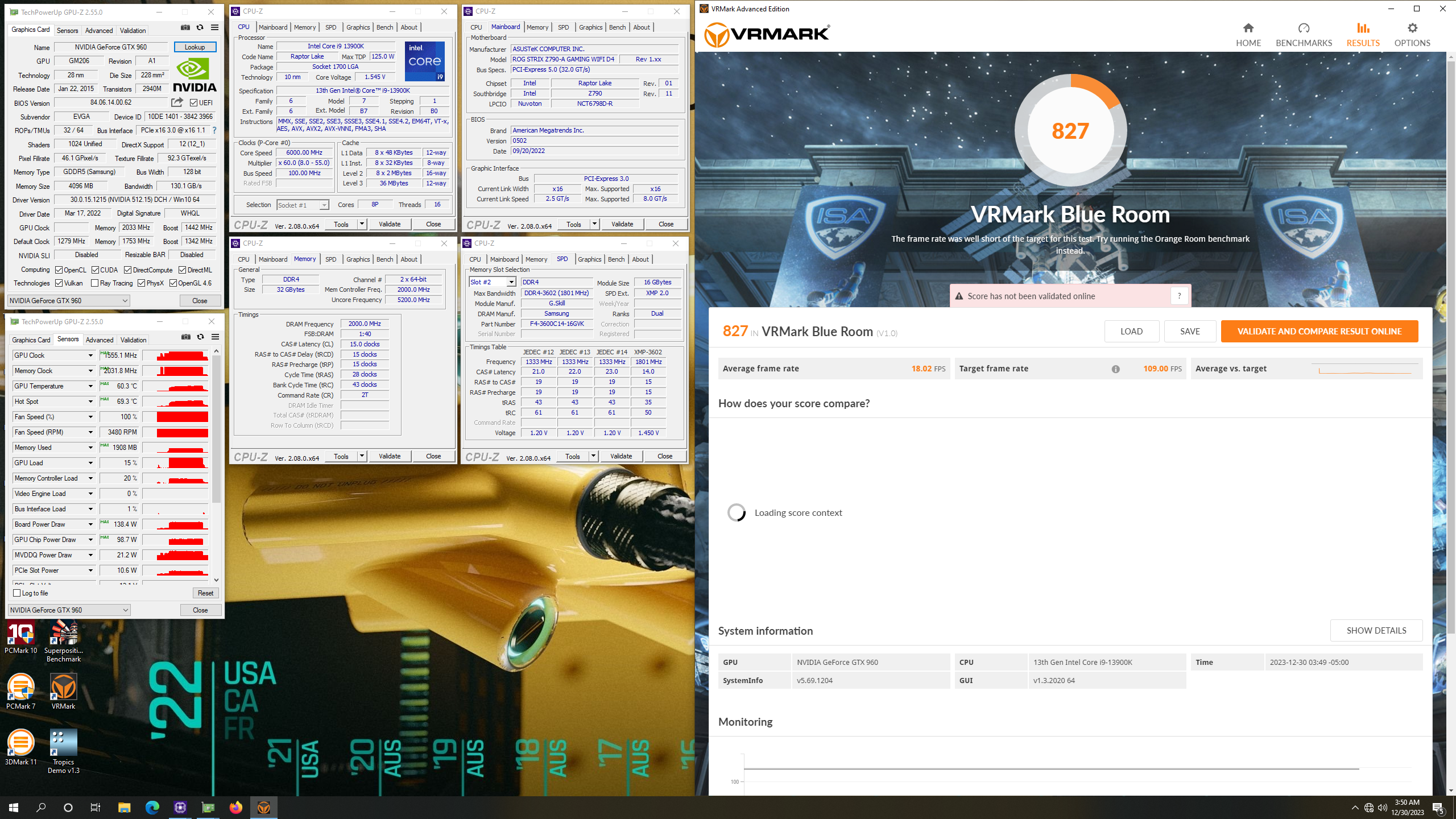Viewport: 1456px width, 819px height.
Task: Toggle the CUDA checkbox
Action: [x=95, y=270]
